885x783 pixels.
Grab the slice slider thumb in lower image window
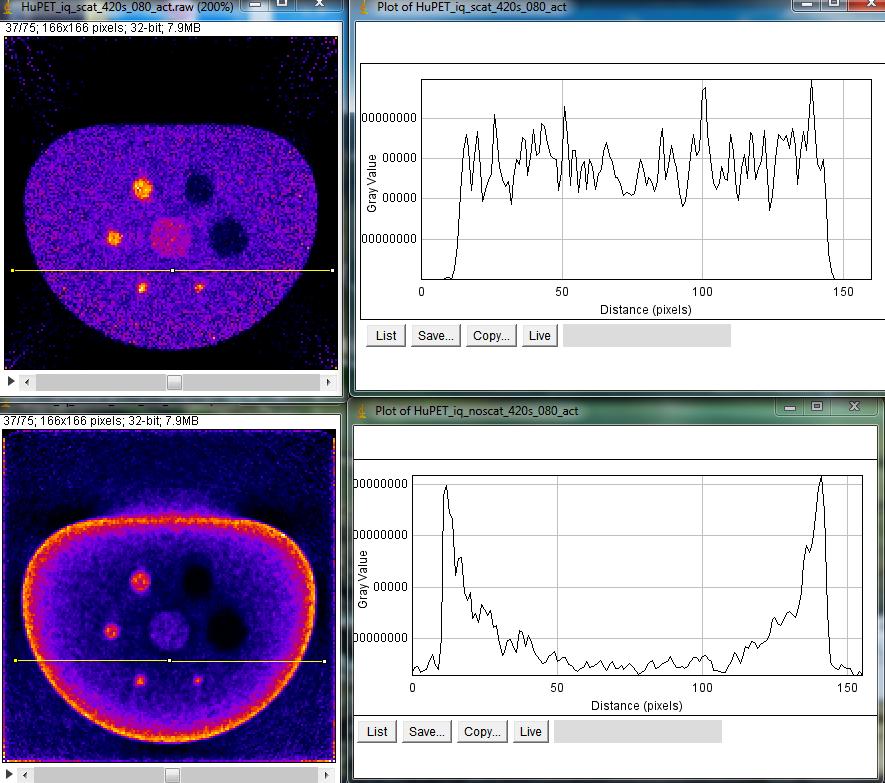[172, 775]
